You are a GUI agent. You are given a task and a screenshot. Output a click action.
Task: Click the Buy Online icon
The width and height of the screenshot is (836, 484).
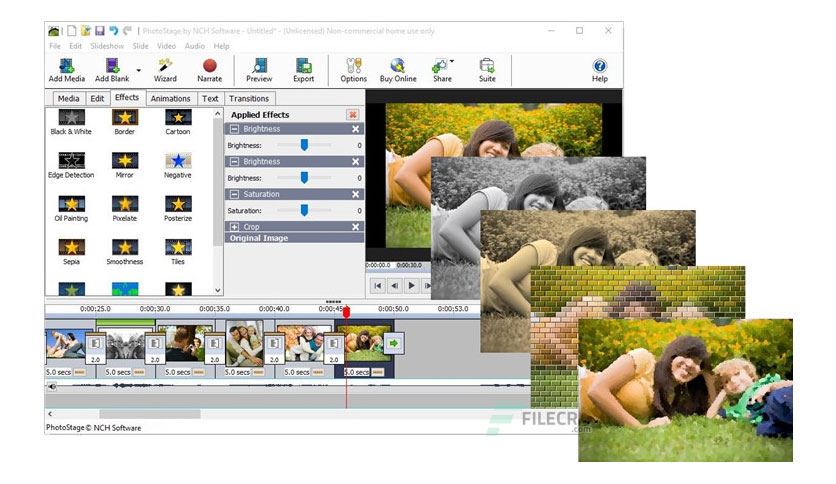click(398, 70)
